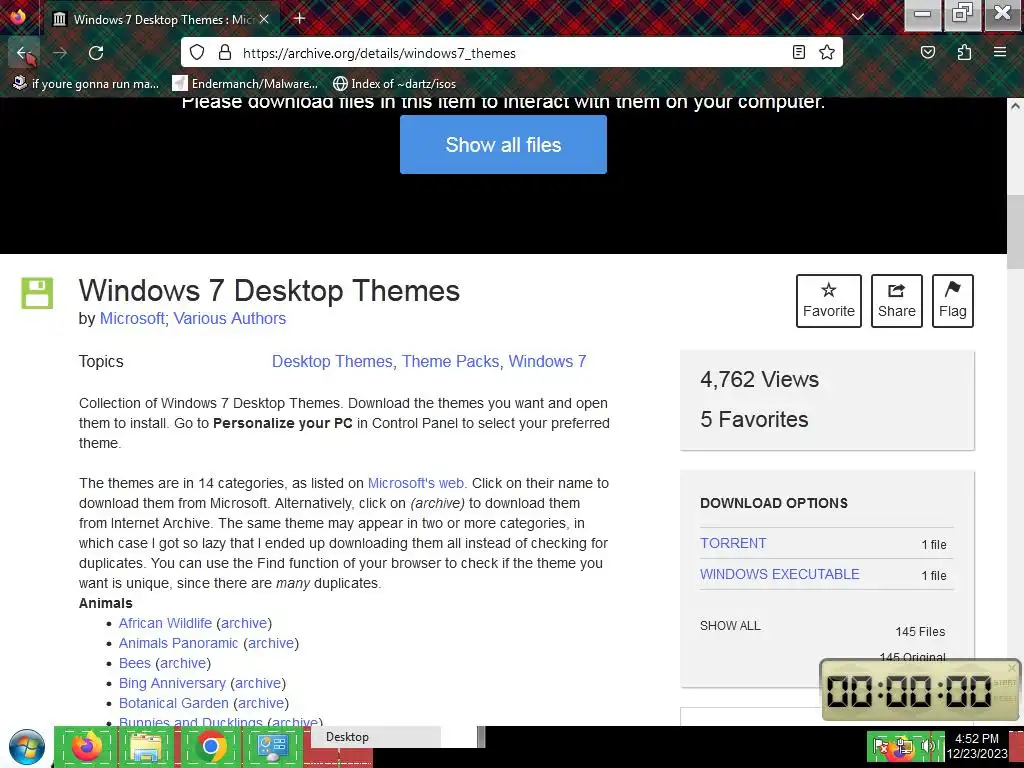Open the tracking protection shield icon
The width and height of the screenshot is (1024, 768).
point(197,52)
